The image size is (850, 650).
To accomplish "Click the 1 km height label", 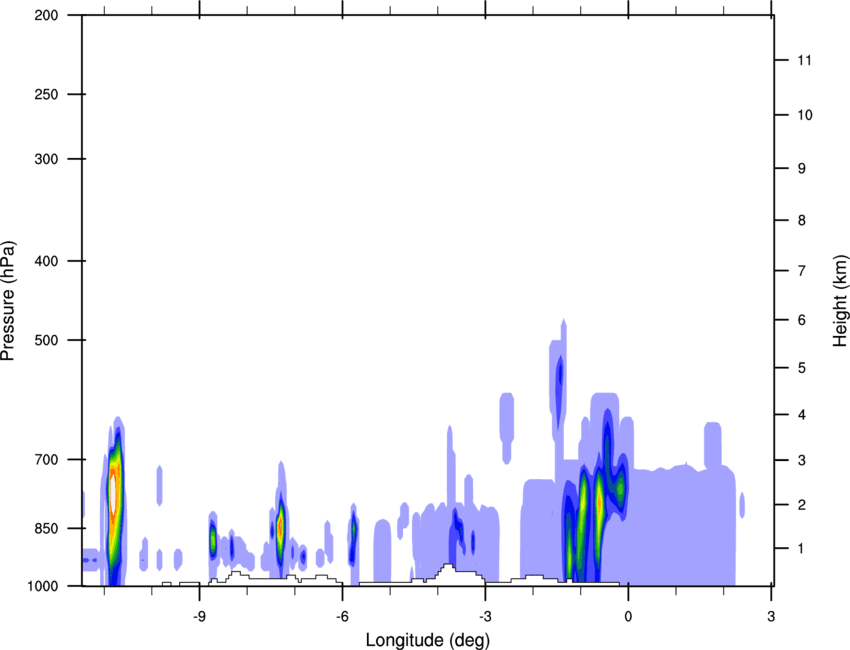I will 802,549.
